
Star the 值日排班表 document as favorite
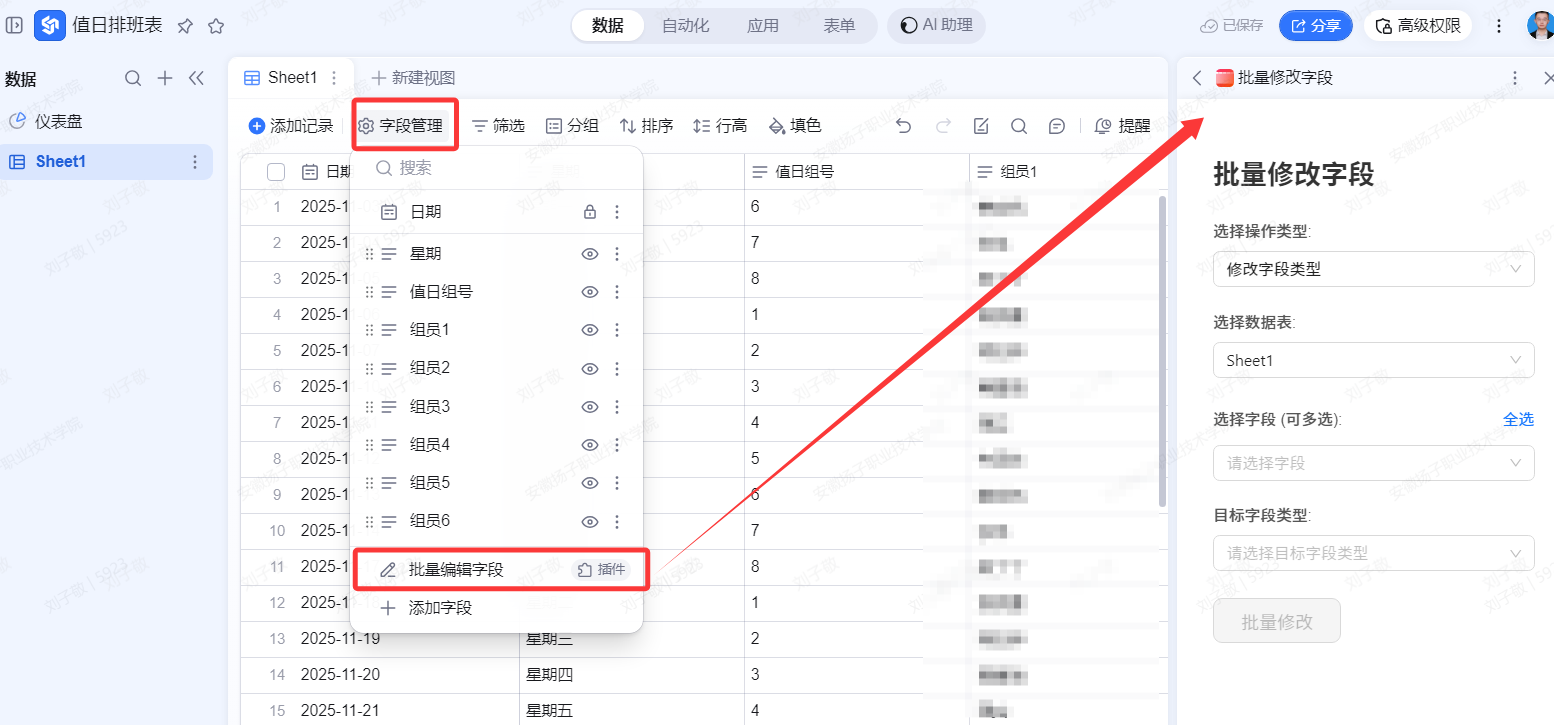point(216,26)
